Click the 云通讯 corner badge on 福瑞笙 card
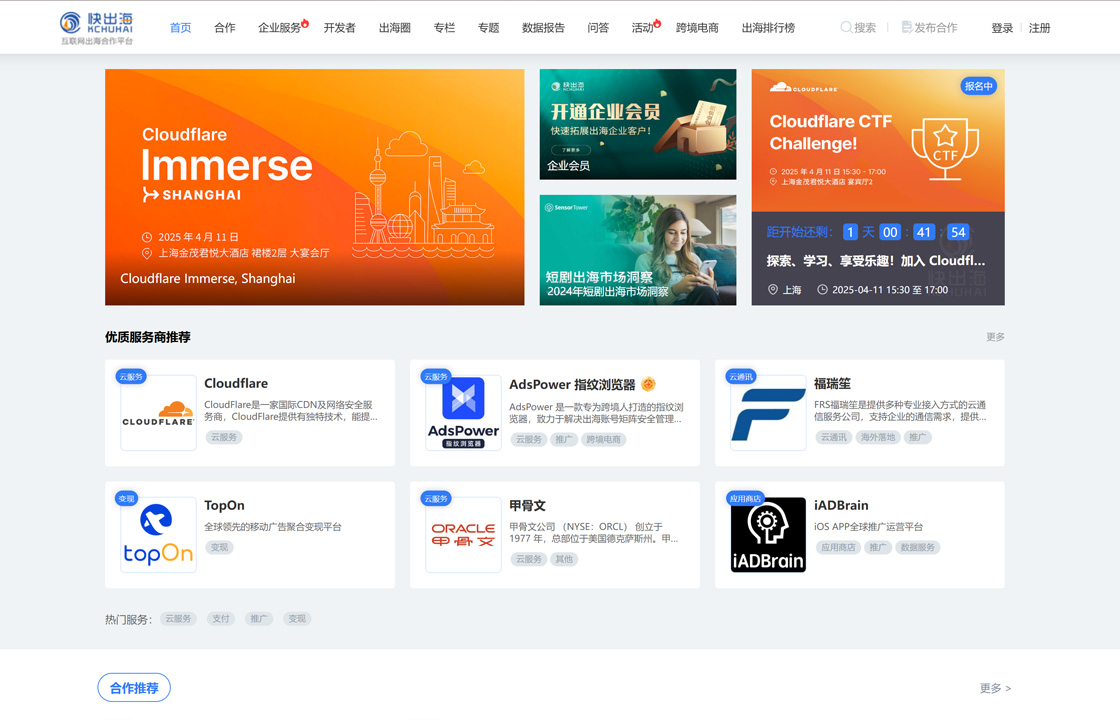This screenshot has width=1120, height=720. (741, 376)
